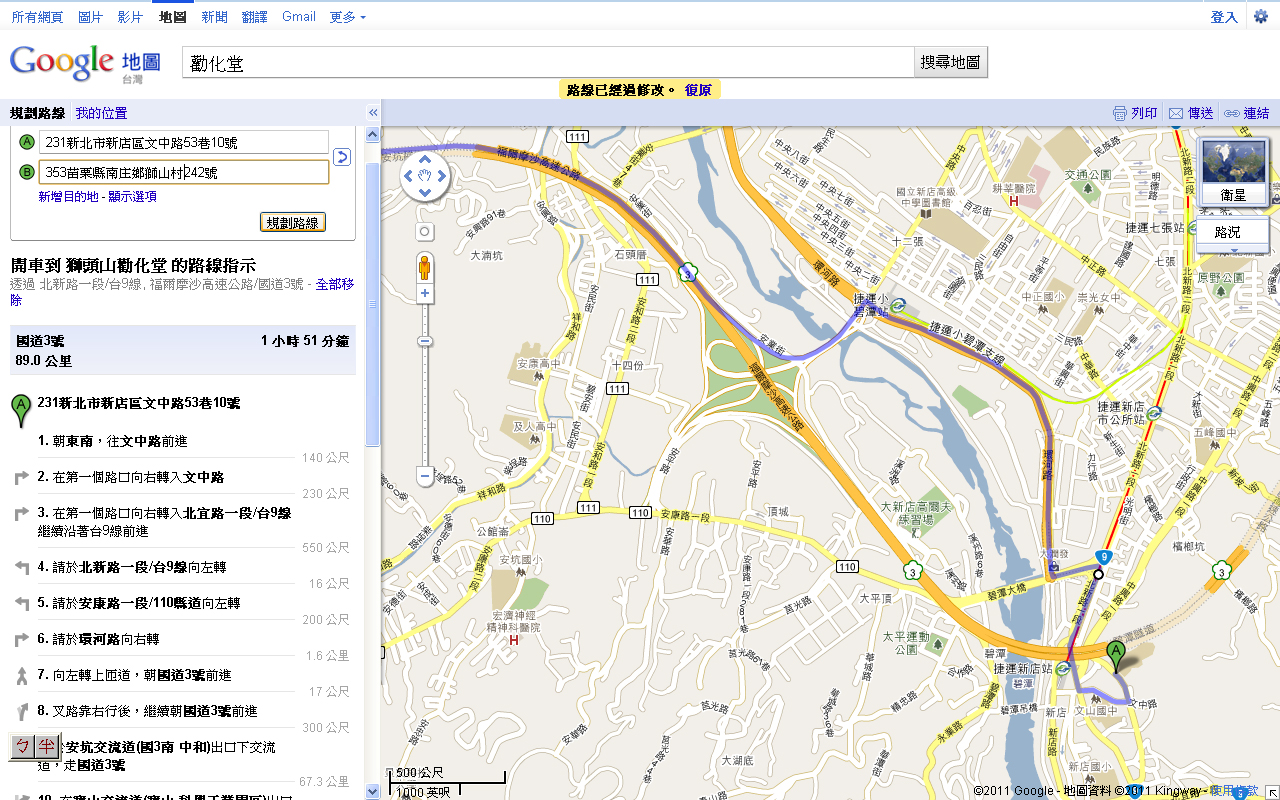
Task: Open the 新聞 tab
Action: (214, 17)
